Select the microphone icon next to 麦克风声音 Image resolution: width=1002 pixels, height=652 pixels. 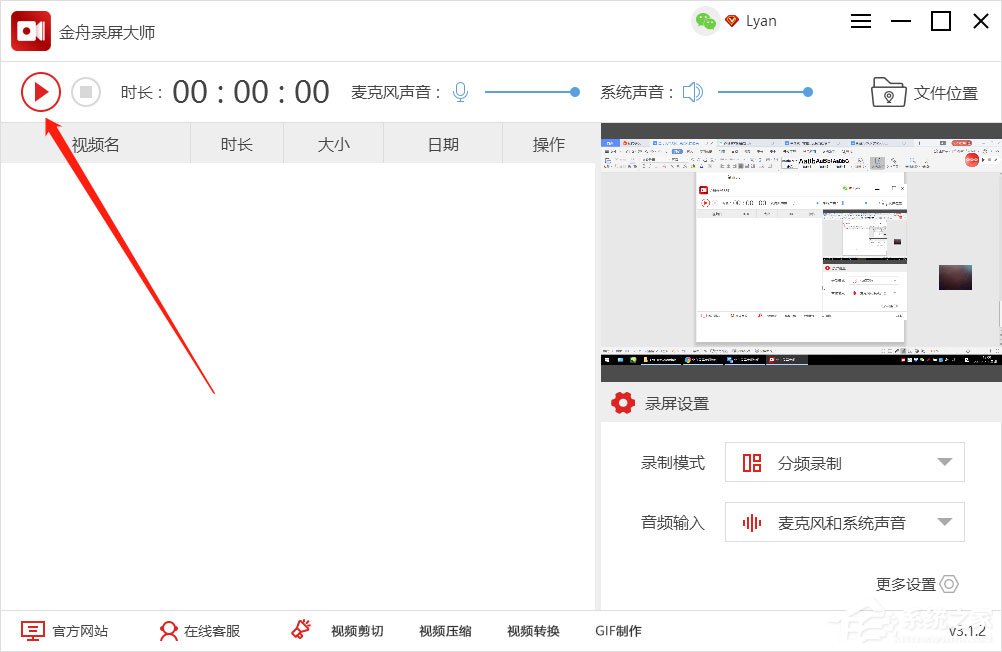(459, 91)
